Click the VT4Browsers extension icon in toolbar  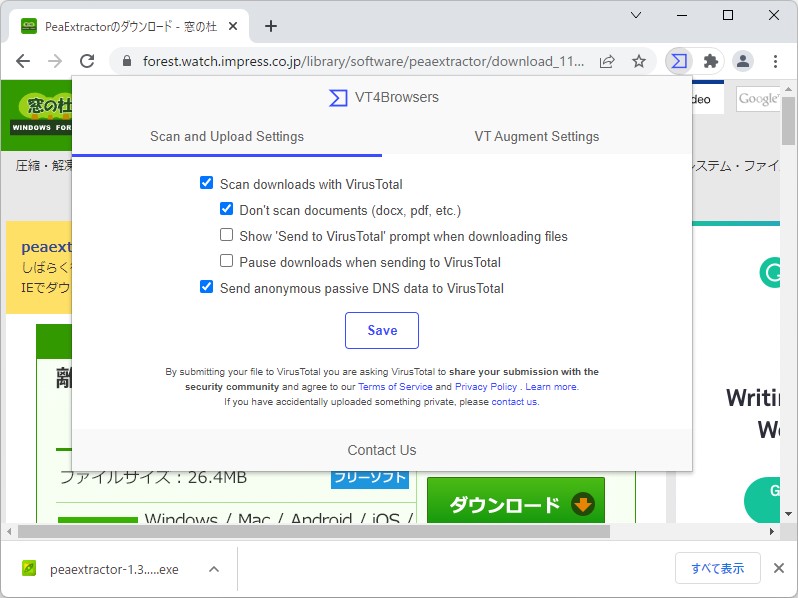[x=678, y=62]
